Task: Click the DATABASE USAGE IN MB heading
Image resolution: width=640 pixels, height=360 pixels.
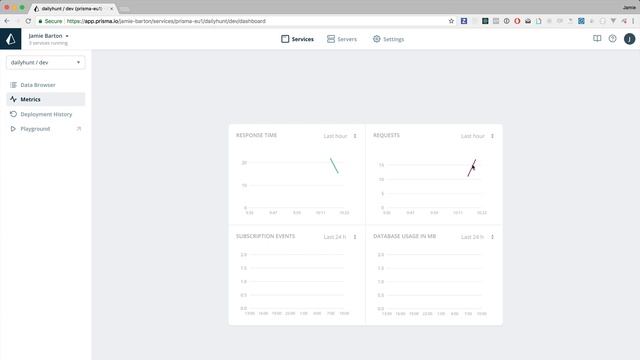Action: pyautogui.click(x=404, y=236)
